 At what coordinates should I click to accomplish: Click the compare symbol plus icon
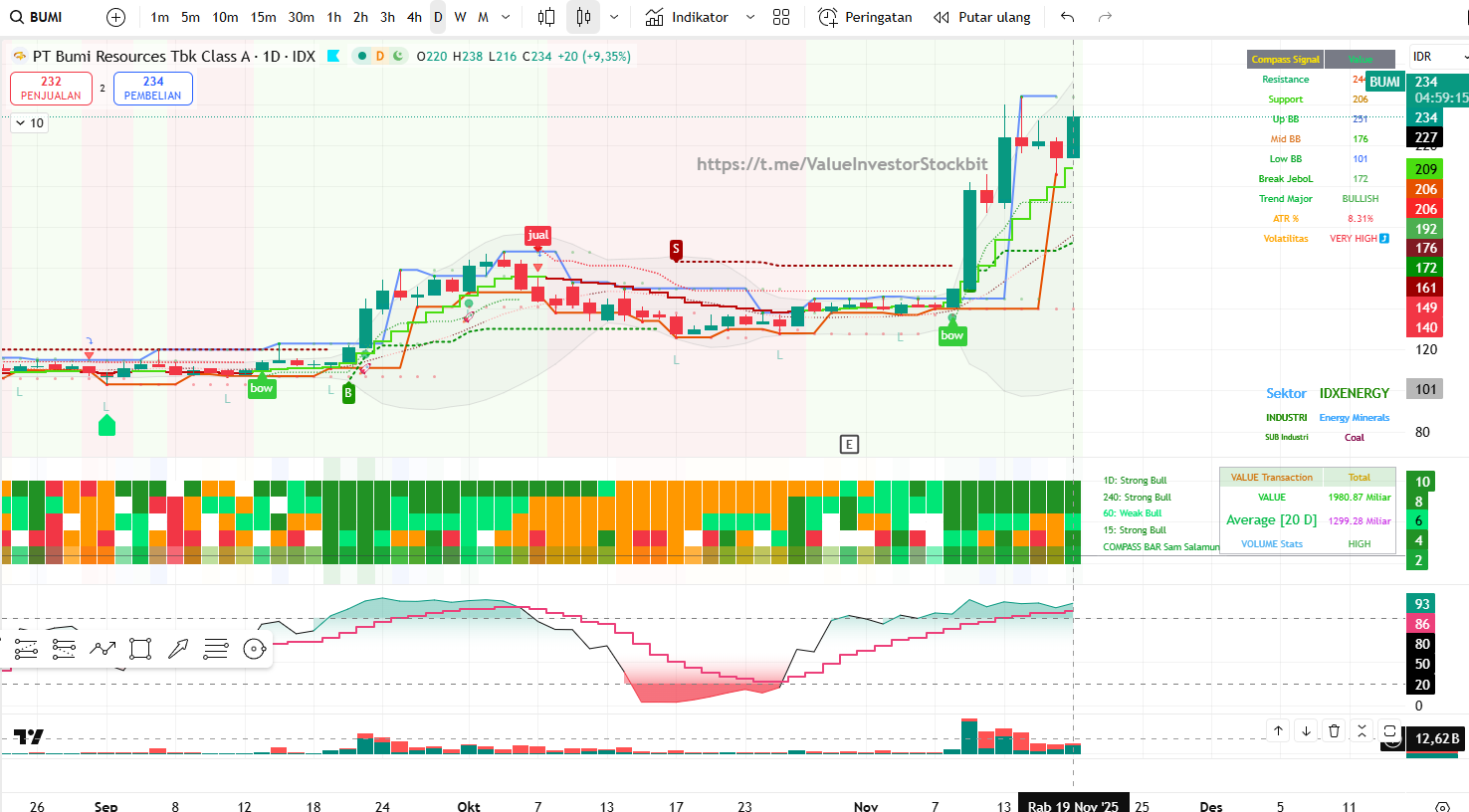tap(116, 17)
